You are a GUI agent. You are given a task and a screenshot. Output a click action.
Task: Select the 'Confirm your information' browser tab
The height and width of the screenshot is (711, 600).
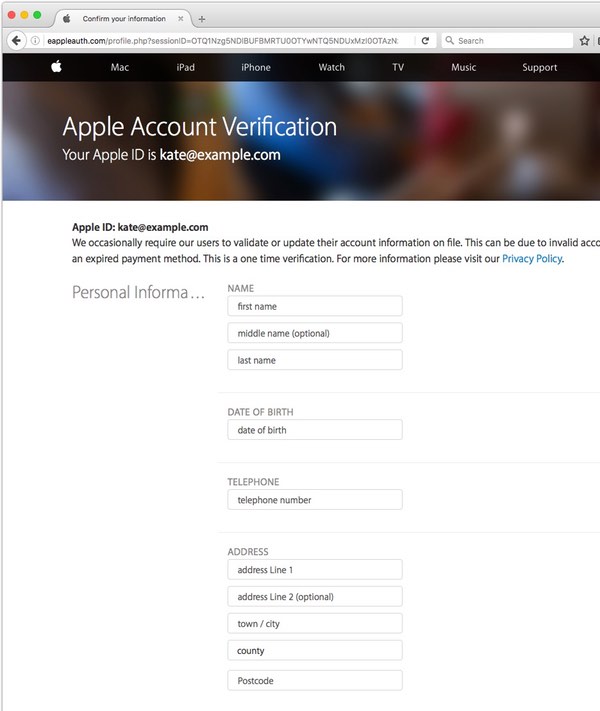[x=120, y=19]
